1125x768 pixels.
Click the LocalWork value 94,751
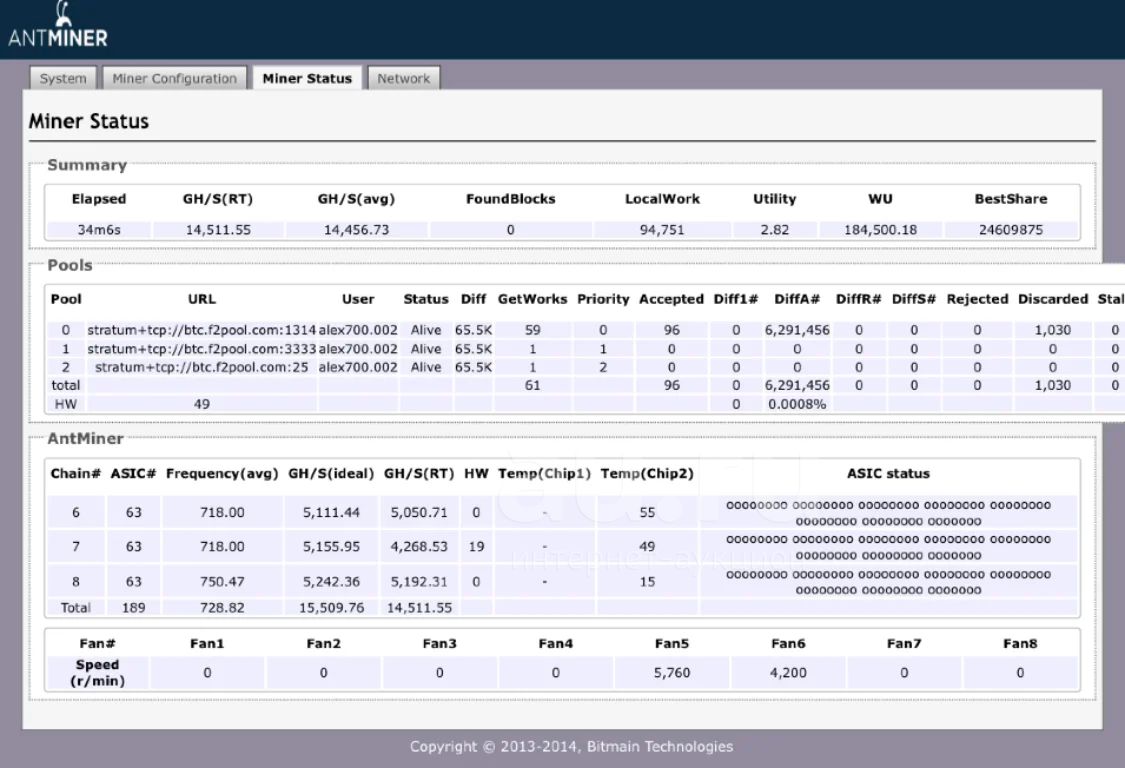[662, 230]
